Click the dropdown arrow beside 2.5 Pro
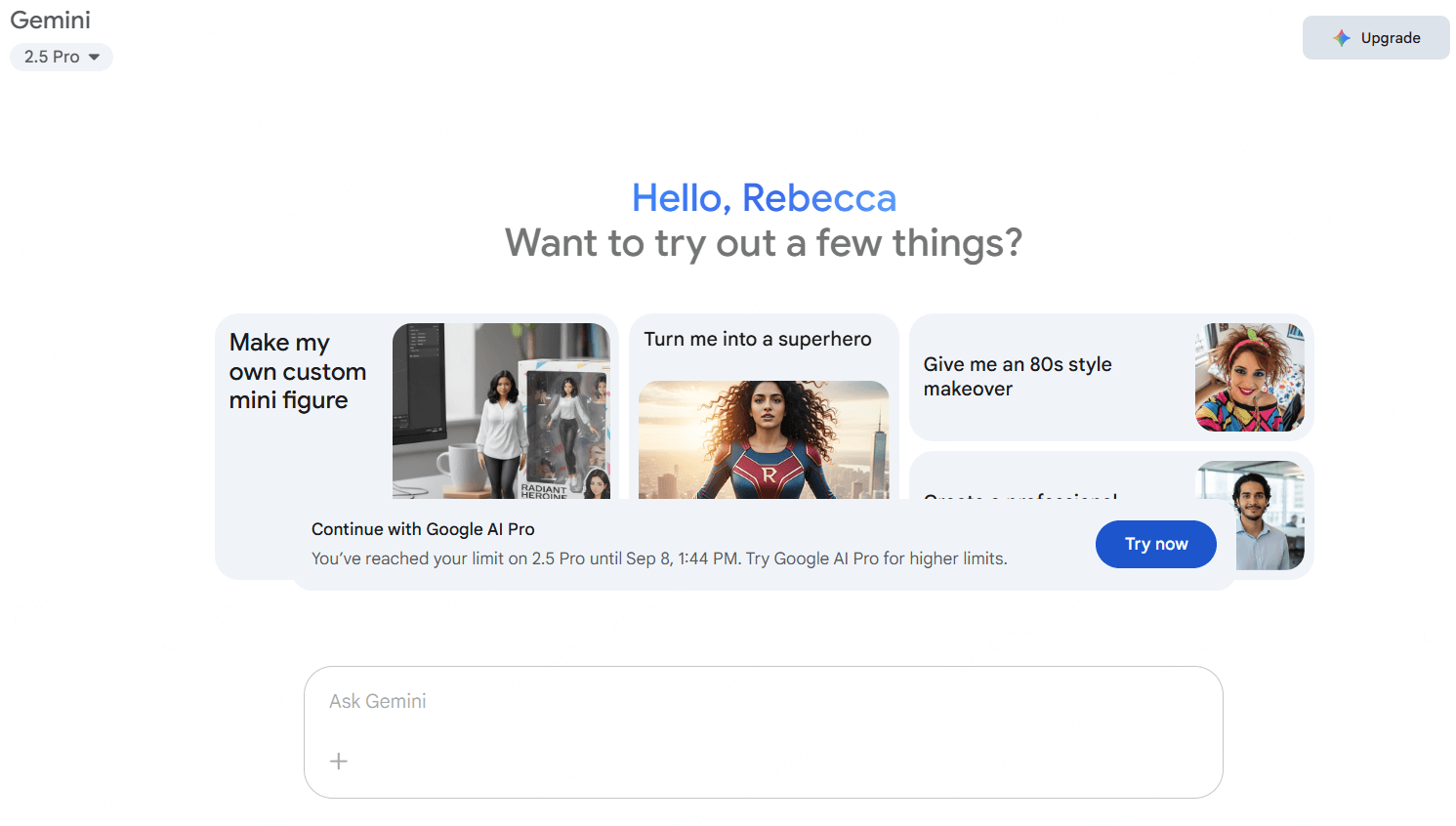The image size is (1456, 826). pos(94,58)
